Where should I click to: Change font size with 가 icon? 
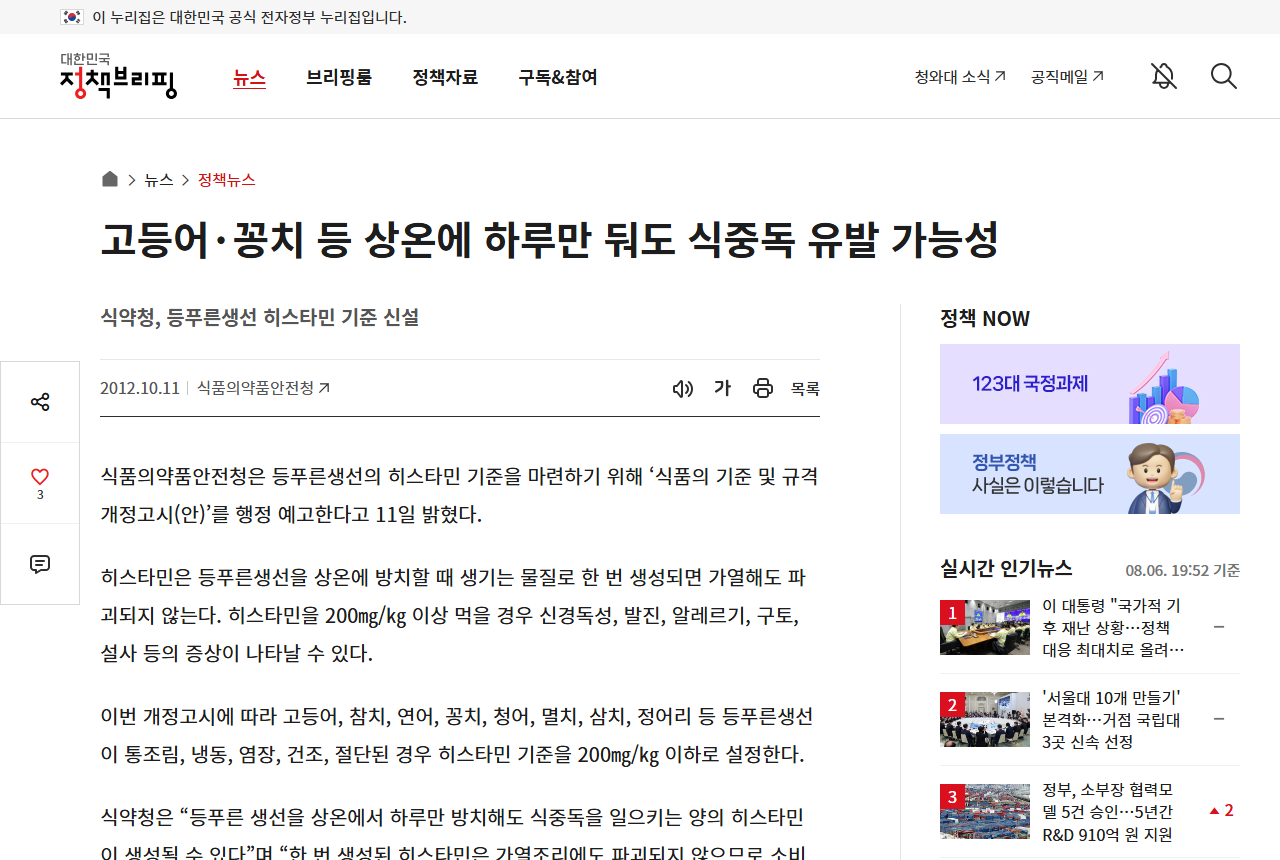click(x=722, y=388)
